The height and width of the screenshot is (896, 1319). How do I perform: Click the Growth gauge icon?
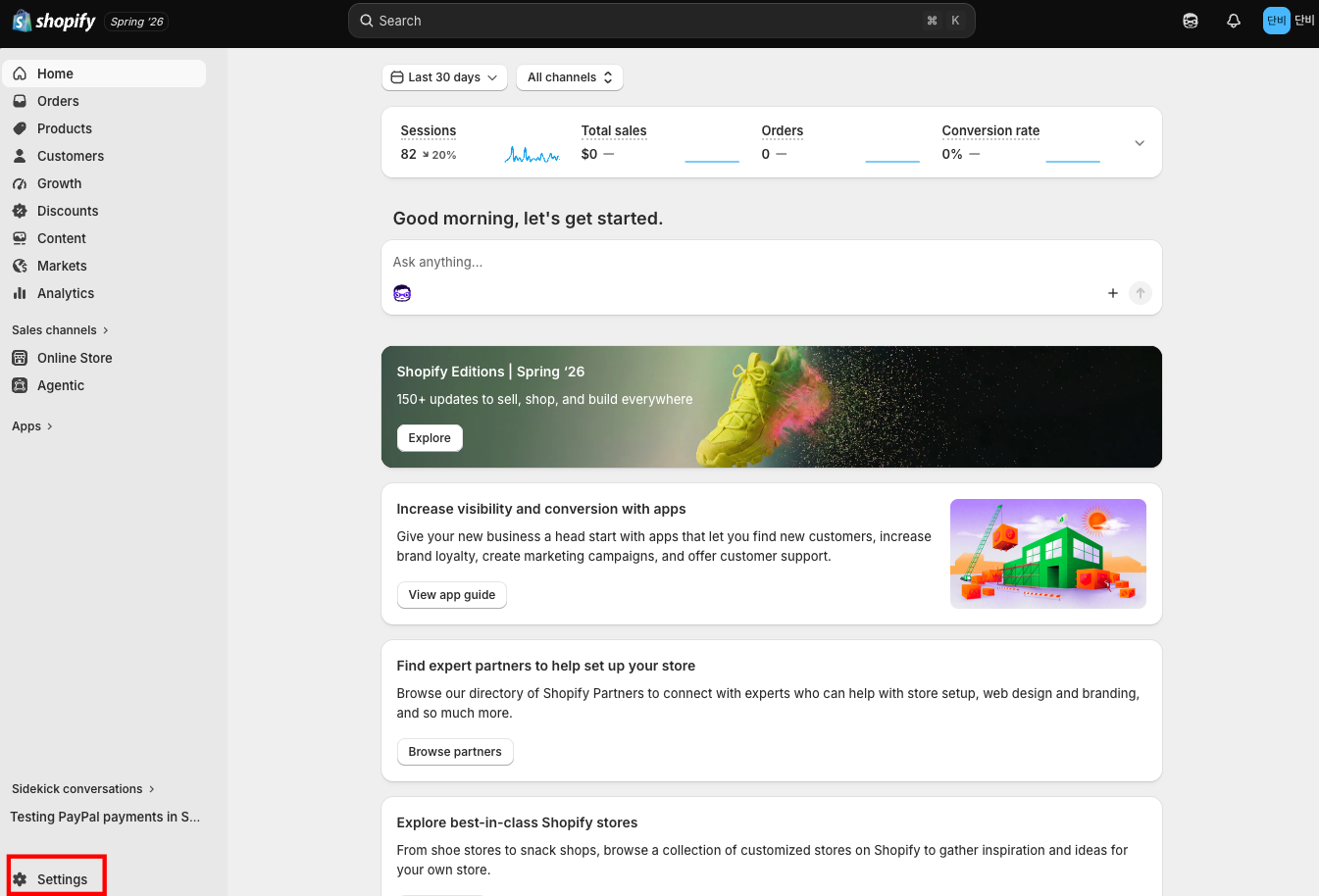click(x=20, y=183)
